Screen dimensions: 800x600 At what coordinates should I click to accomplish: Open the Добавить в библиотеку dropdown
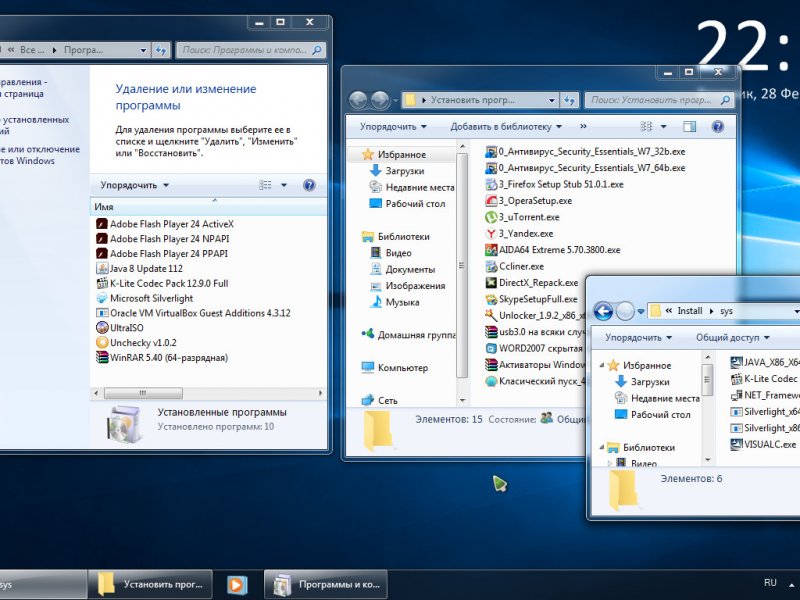coord(506,127)
